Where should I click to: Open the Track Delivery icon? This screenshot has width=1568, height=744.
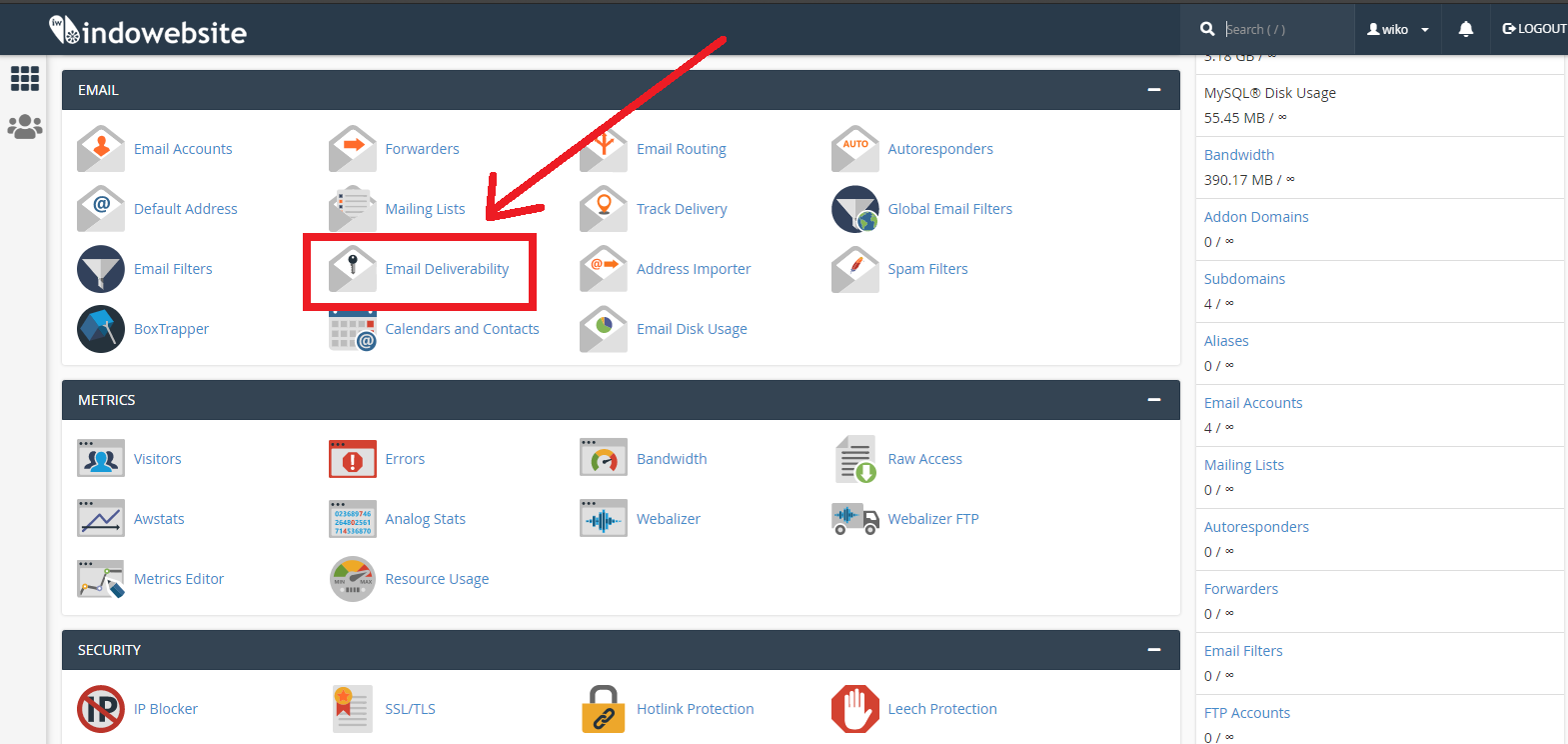[604, 209]
